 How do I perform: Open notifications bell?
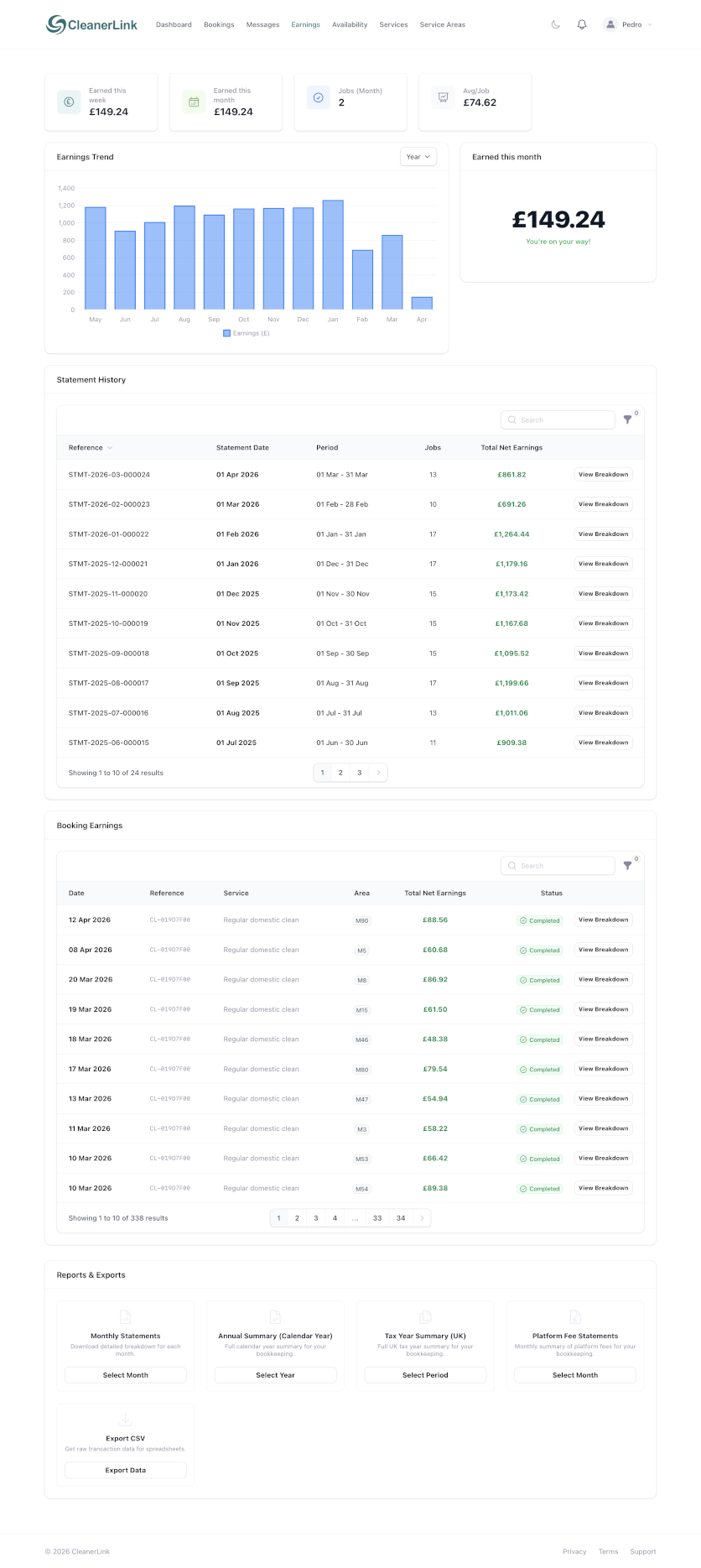(582, 25)
